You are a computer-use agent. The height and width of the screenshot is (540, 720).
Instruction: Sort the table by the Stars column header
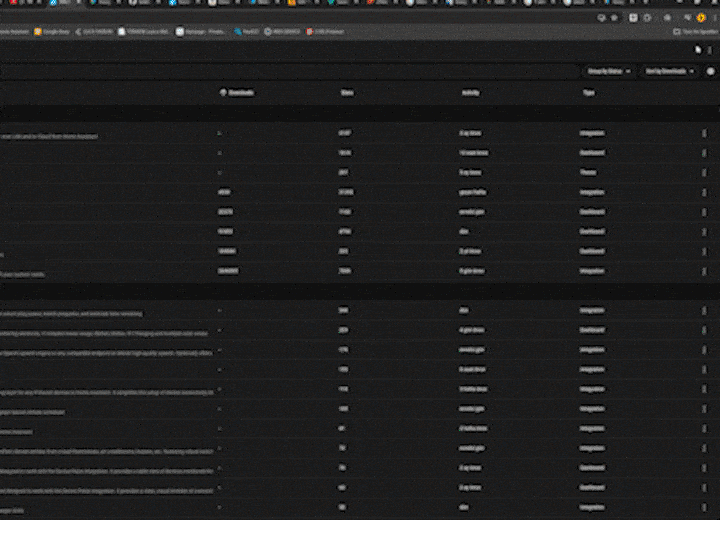347,93
